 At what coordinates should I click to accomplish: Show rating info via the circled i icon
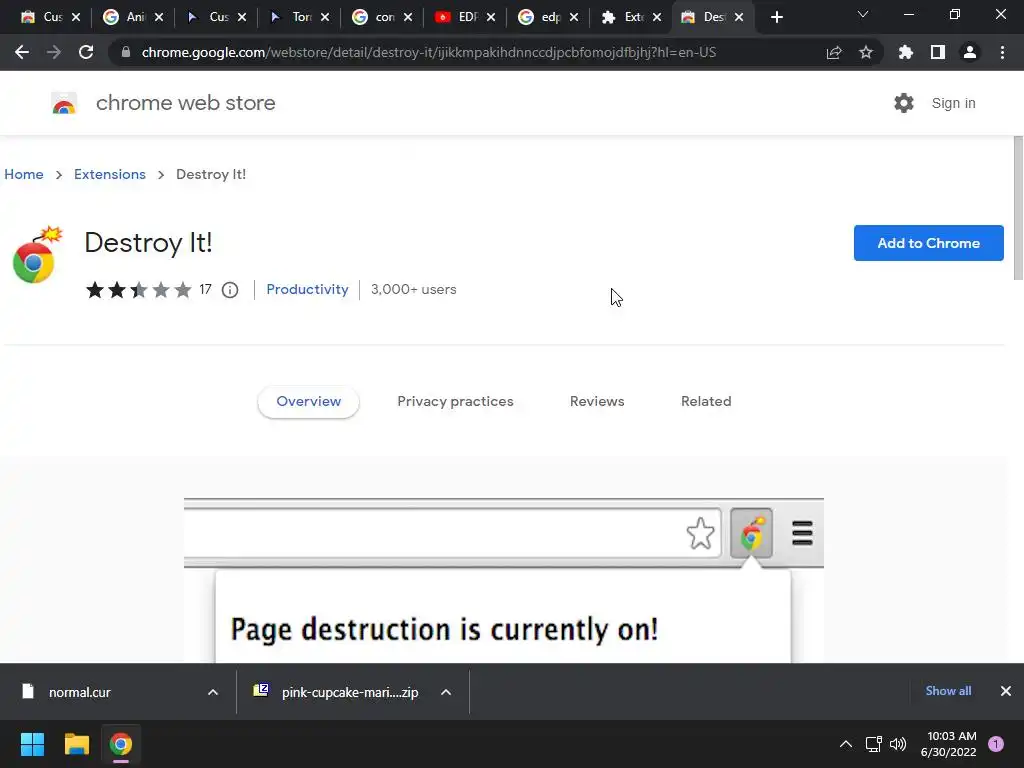(x=230, y=290)
